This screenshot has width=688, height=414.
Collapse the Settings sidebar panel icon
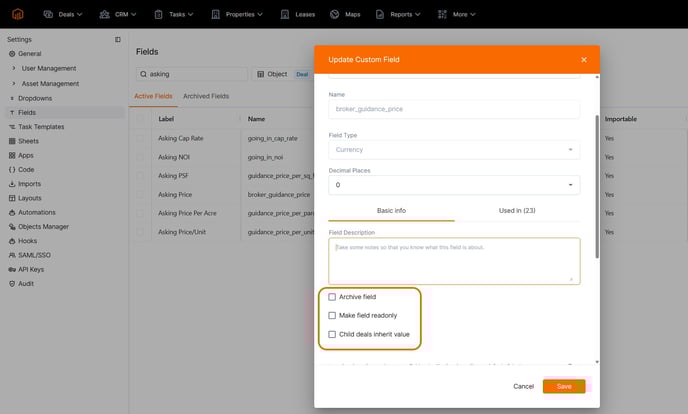118,39
